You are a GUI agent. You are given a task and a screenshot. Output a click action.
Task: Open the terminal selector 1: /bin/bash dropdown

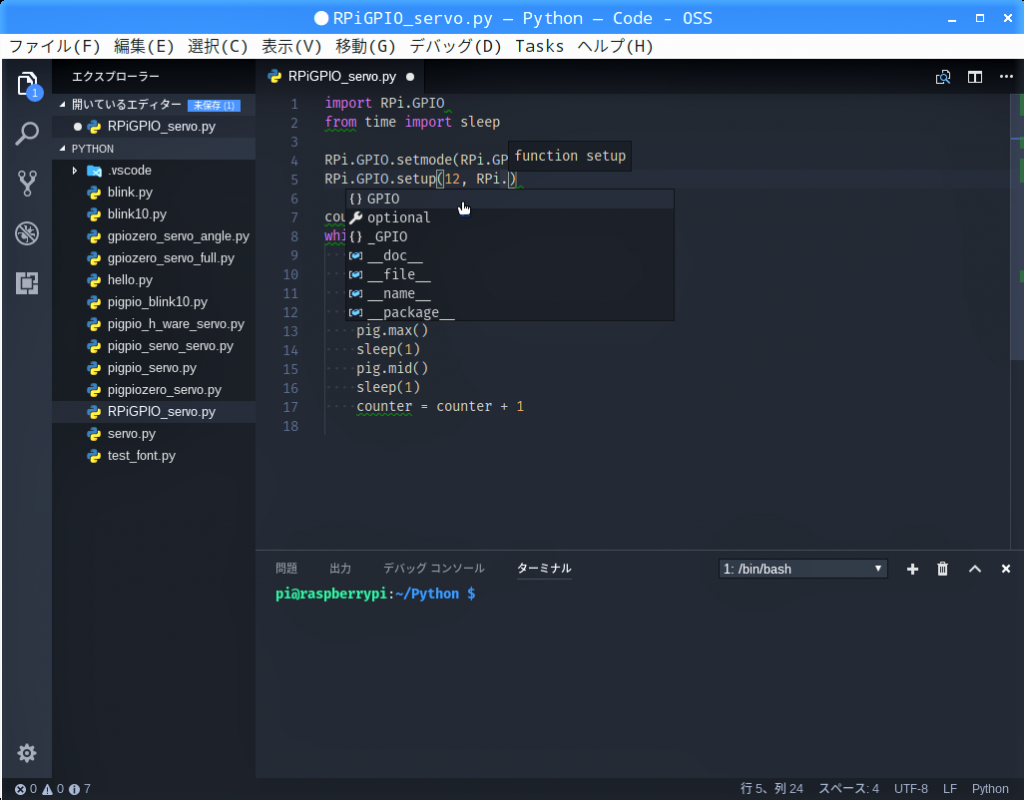(803, 569)
